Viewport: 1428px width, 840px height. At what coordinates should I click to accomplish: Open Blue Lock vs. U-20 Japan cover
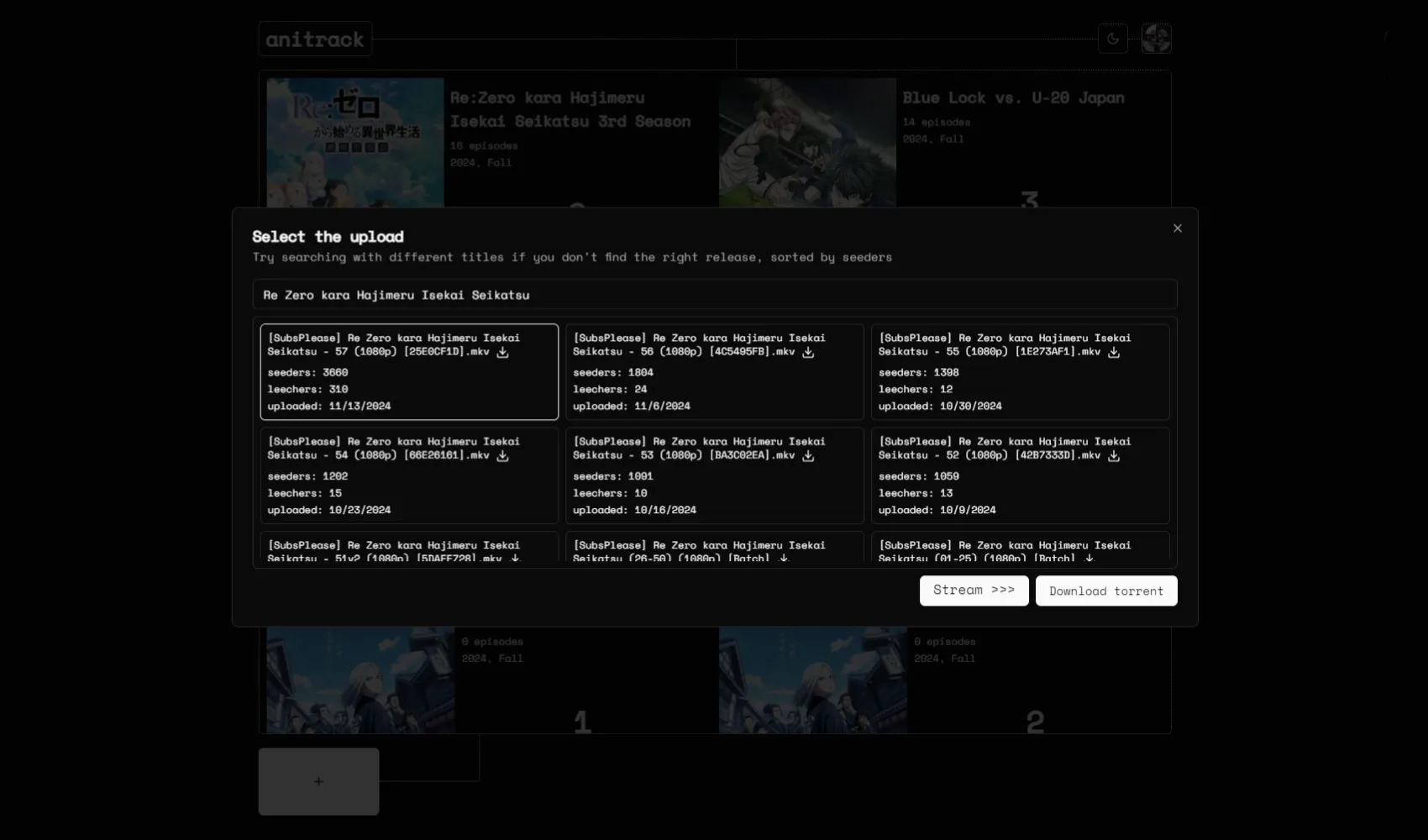[807, 143]
